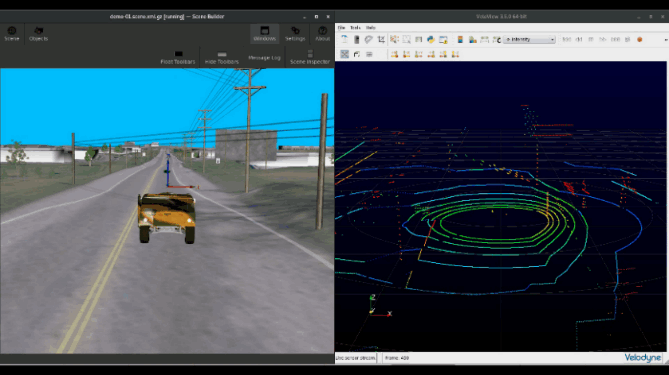The width and height of the screenshot is (669, 375).
Task: Click the third icon in VeloView's lower toolbar
Action: [369, 54]
